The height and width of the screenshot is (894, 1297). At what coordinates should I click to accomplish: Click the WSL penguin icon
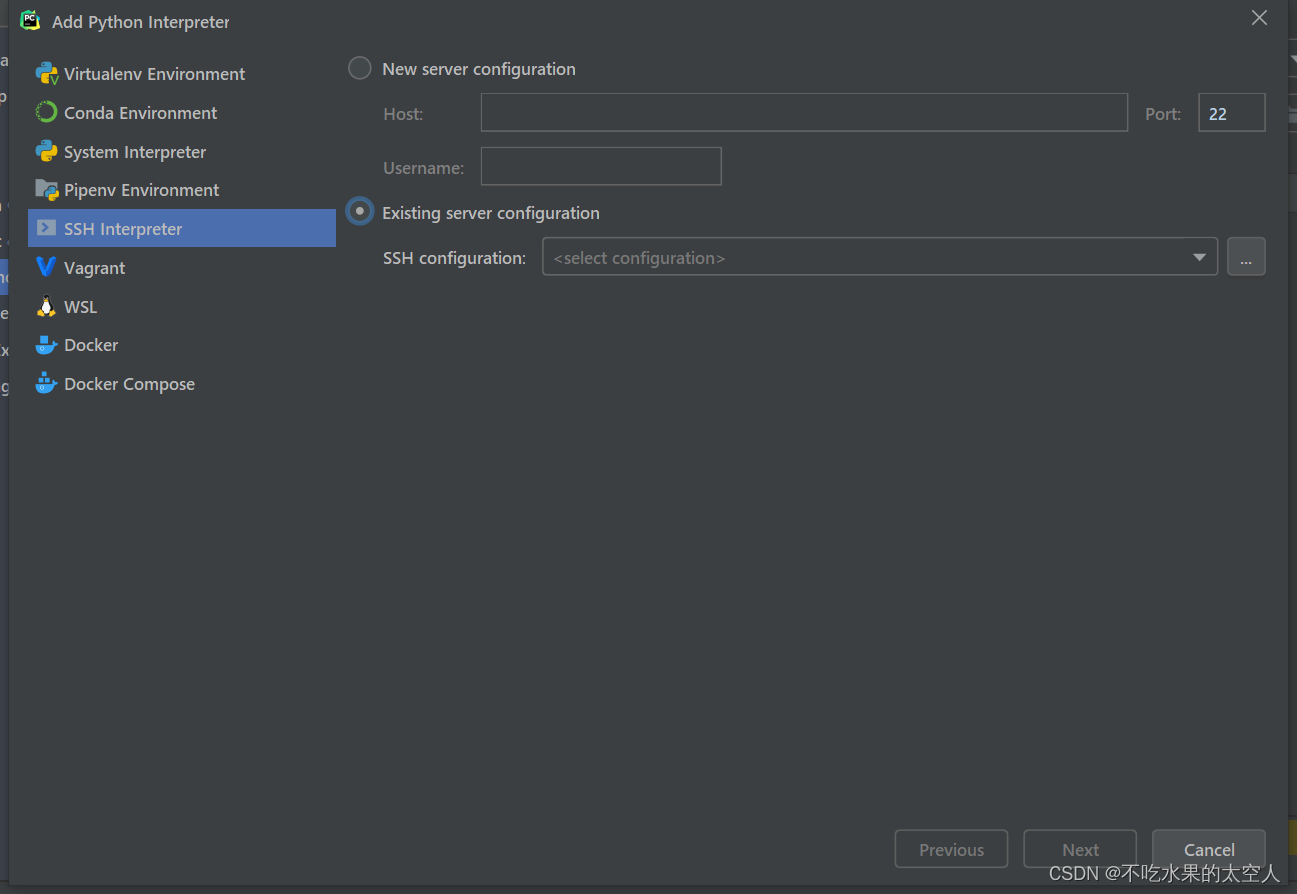(46, 306)
